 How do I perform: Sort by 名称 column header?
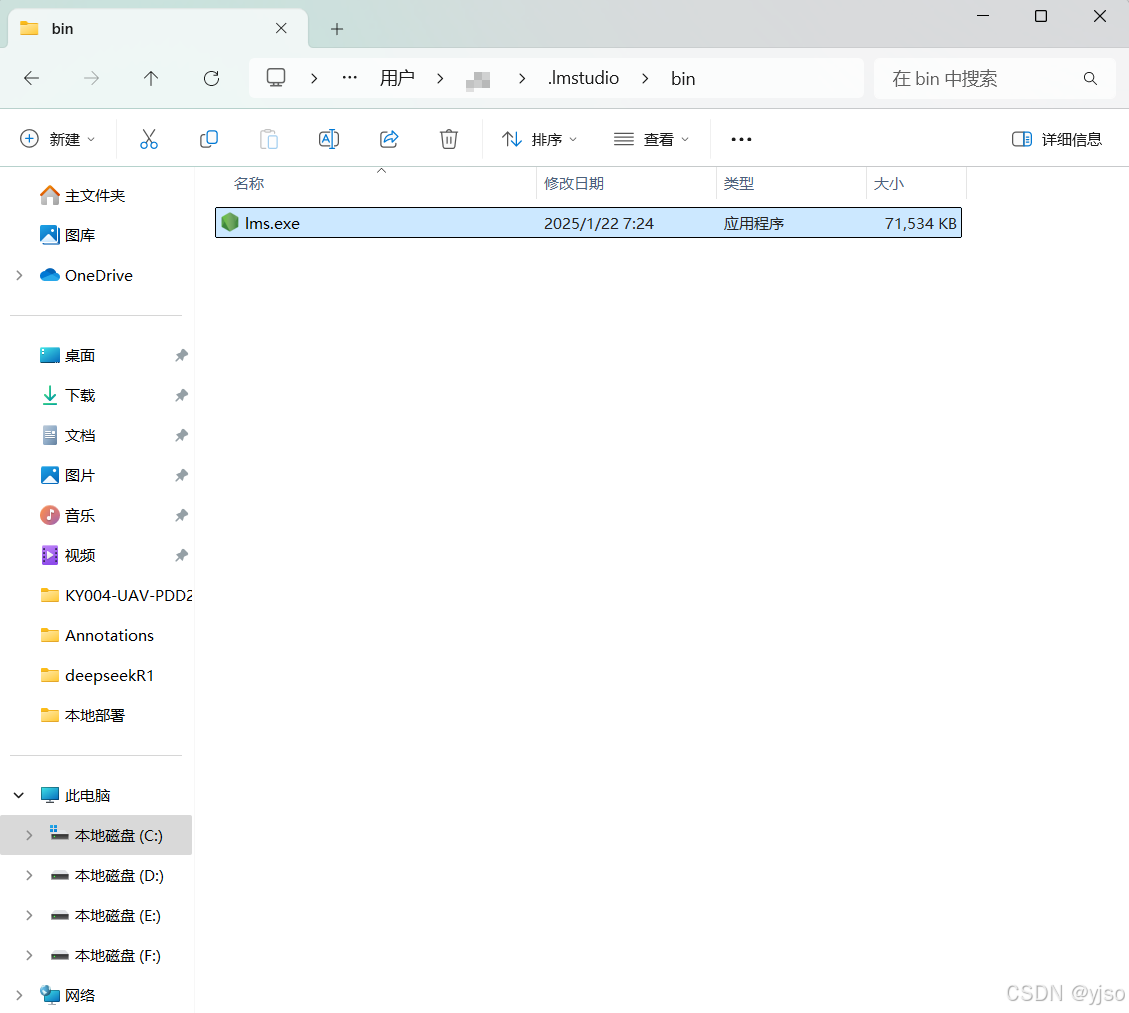point(249,184)
